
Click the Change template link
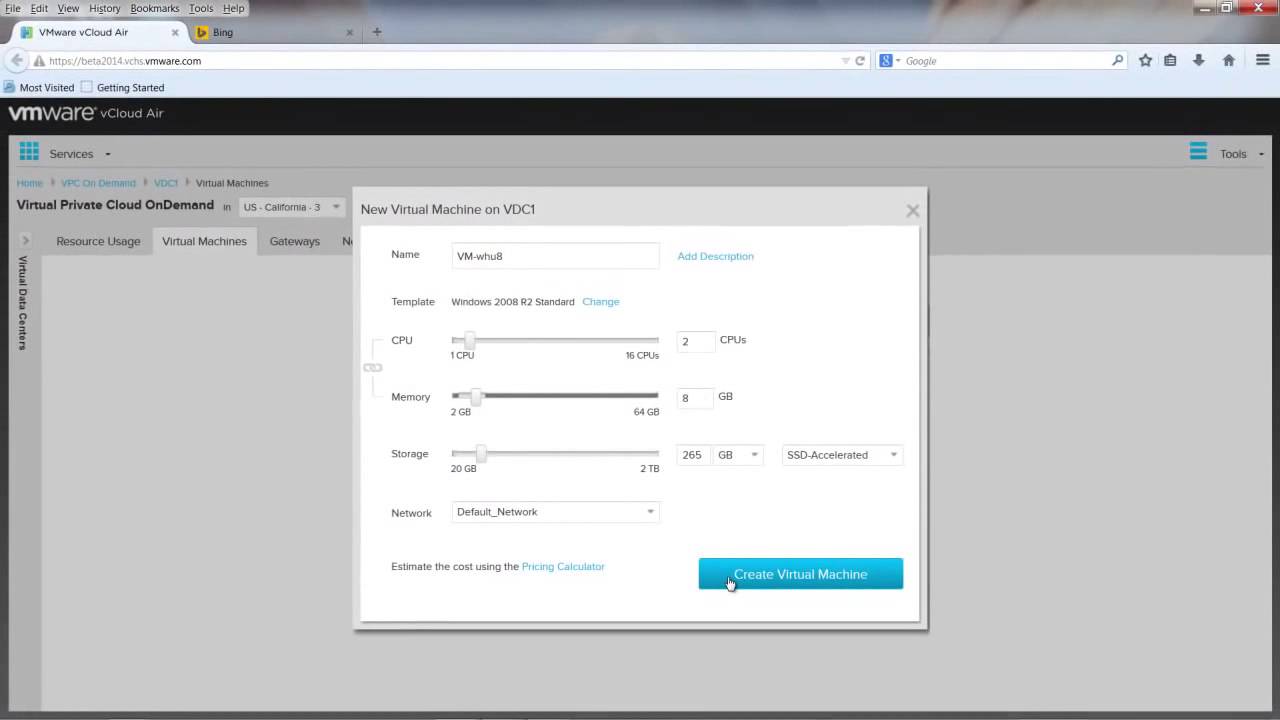(x=601, y=301)
